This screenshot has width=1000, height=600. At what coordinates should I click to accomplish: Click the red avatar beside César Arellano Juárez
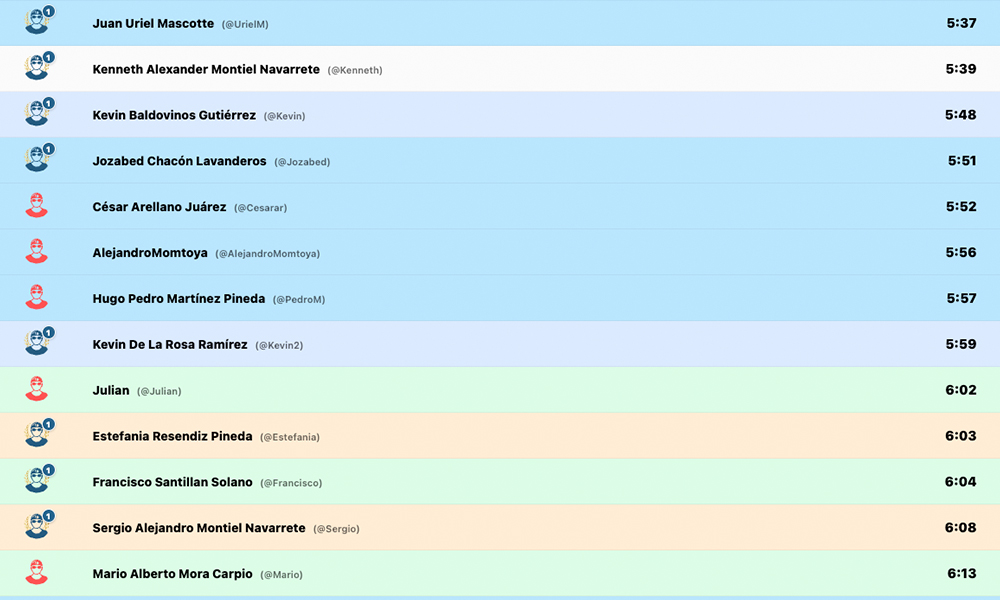(x=37, y=206)
